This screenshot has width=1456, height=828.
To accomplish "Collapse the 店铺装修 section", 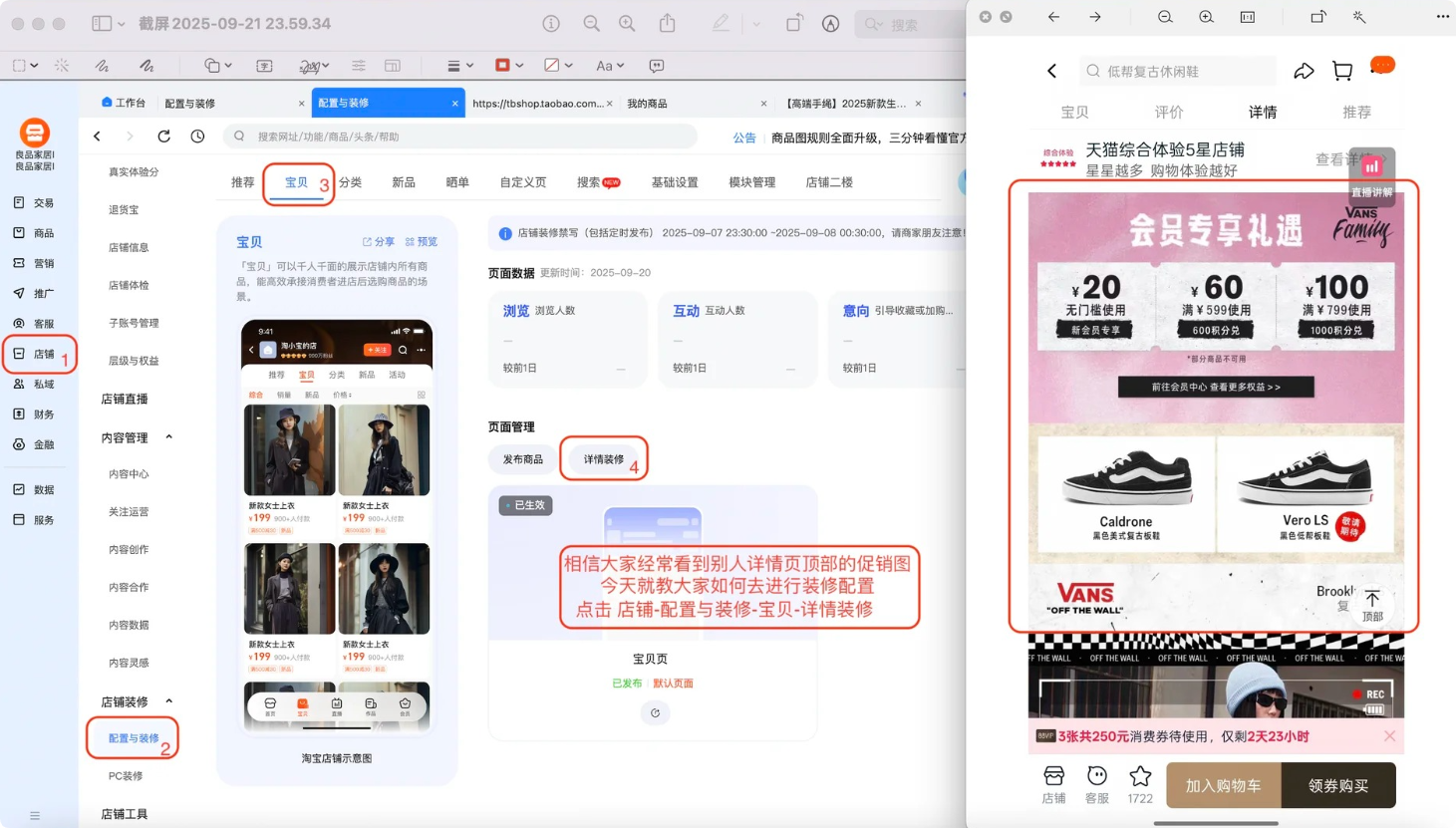I will [x=168, y=701].
